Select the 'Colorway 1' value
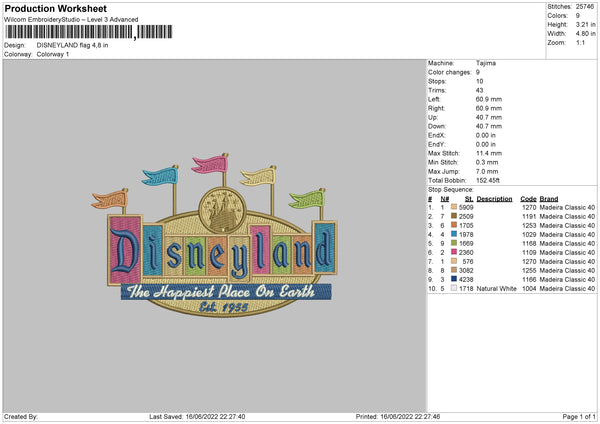600x424 pixels. click(x=53, y=54)
